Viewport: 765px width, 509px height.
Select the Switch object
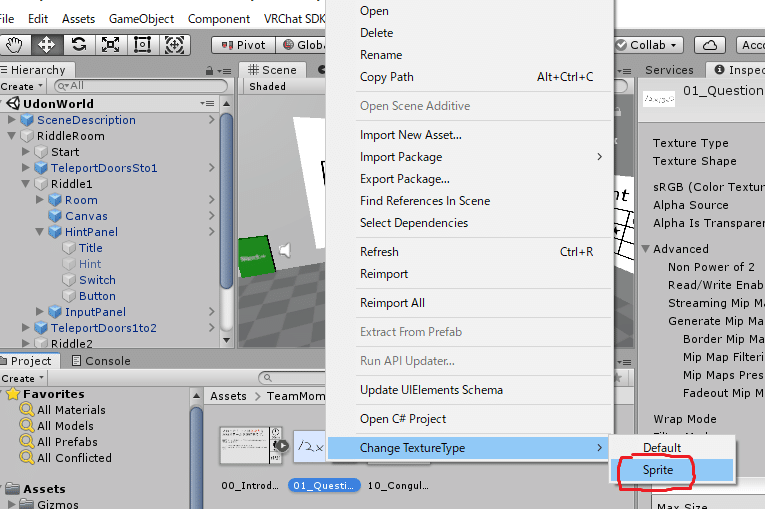coord(97,280)
